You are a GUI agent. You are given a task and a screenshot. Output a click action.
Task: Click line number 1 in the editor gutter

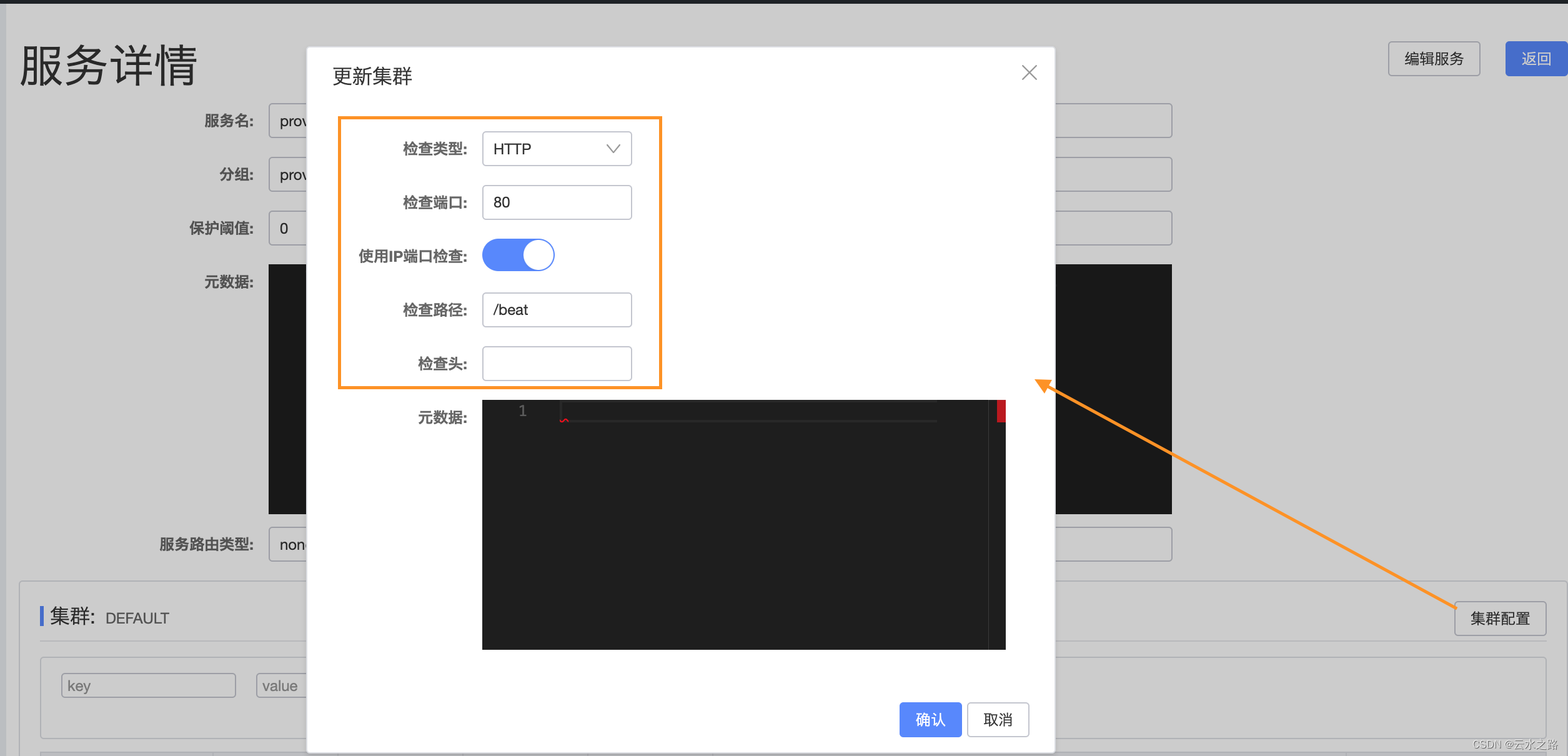(522, 411)
